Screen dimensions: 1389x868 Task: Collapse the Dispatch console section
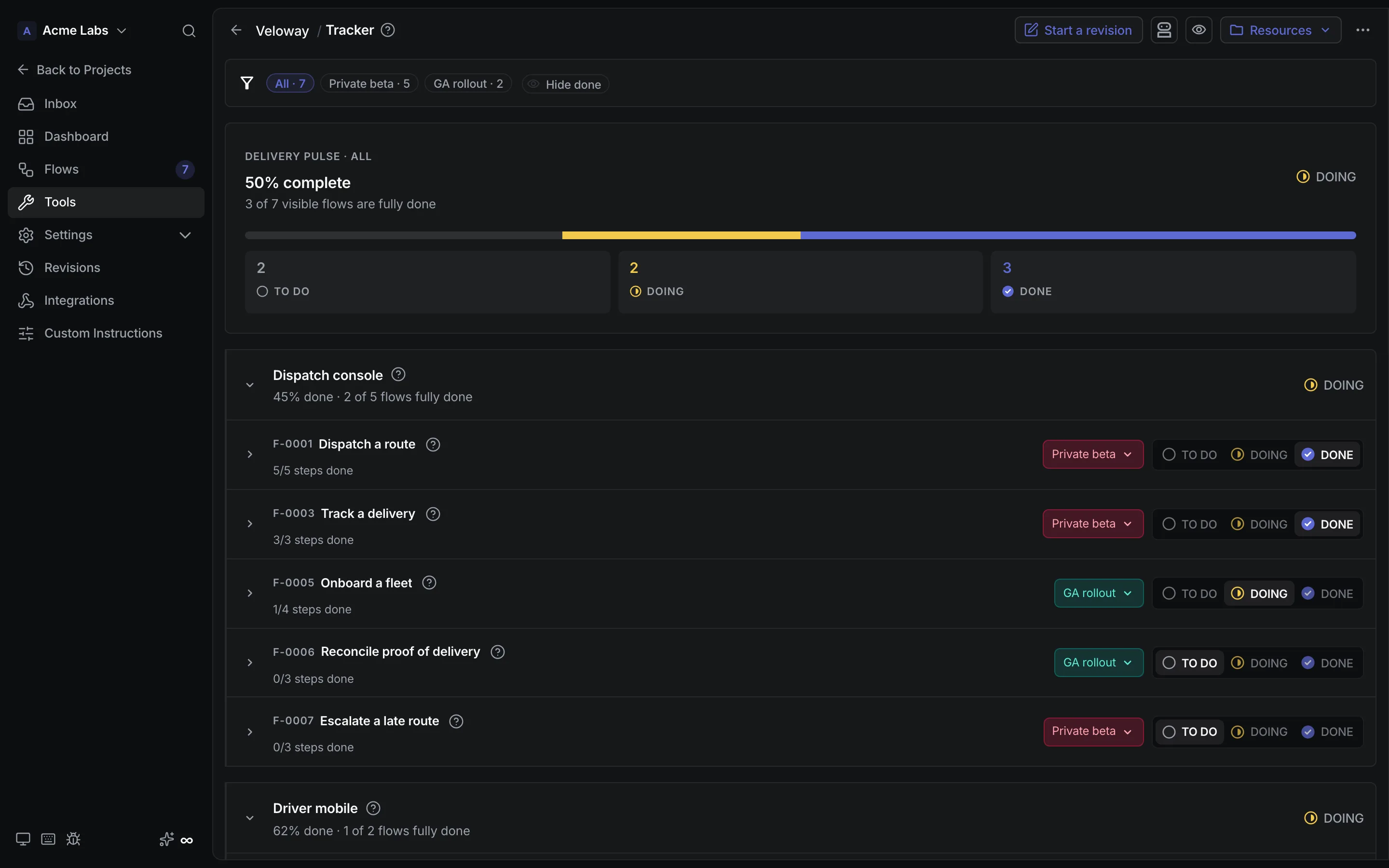click(250, 385)
